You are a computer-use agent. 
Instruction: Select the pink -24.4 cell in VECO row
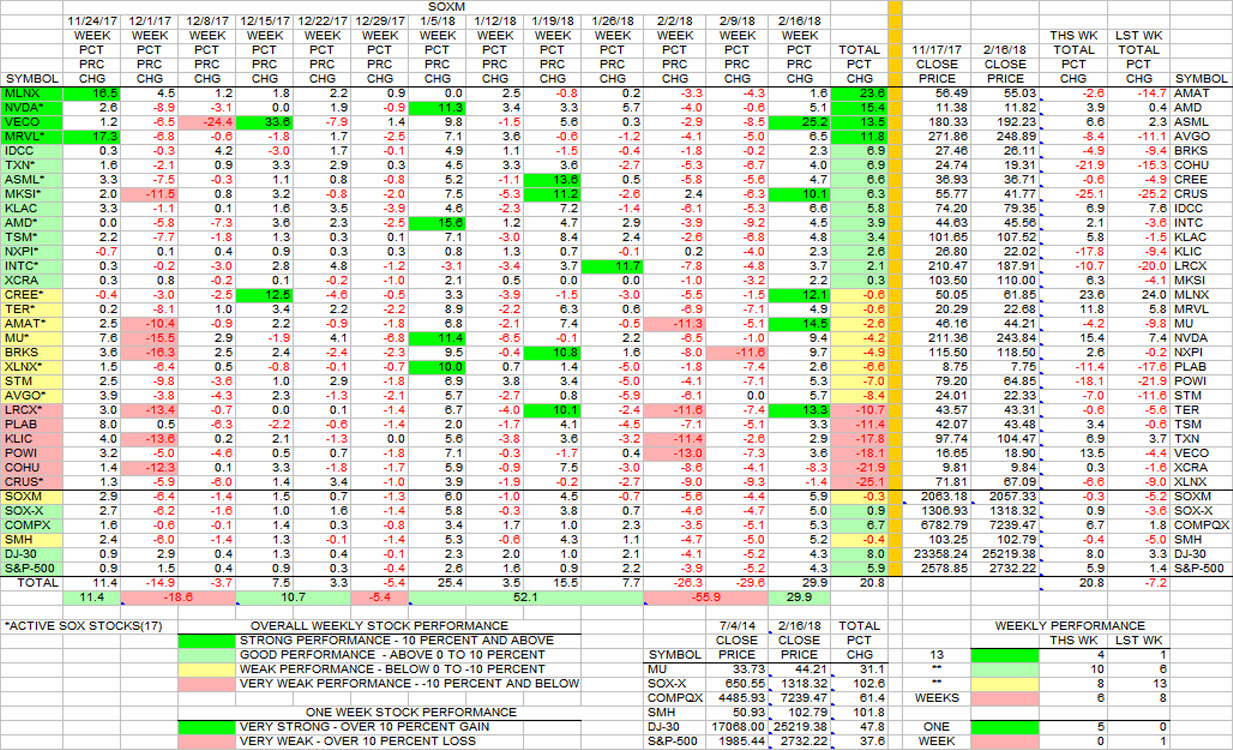pyautogui.click(x=207, y=122)
